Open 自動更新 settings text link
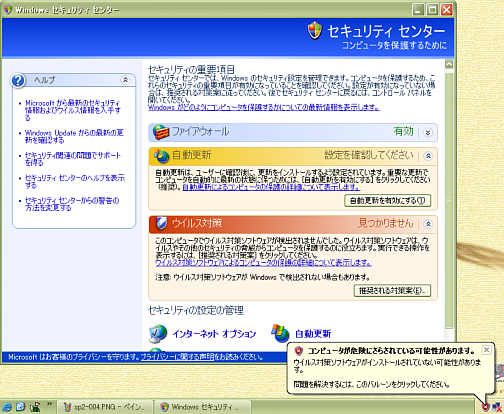Image resolution: width=504 pixels, height=414 pixels. click(x=313, y=334)
